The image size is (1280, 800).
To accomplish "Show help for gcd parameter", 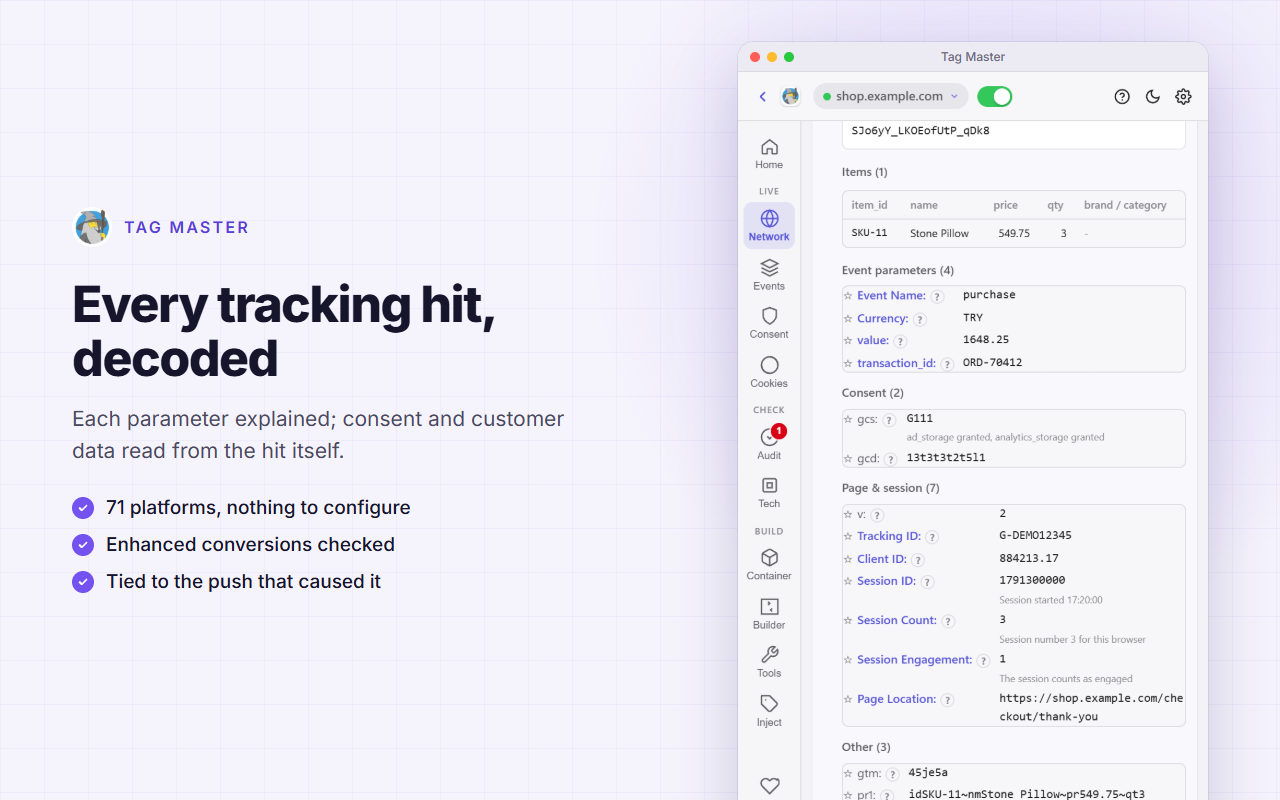I will (890, 460).
